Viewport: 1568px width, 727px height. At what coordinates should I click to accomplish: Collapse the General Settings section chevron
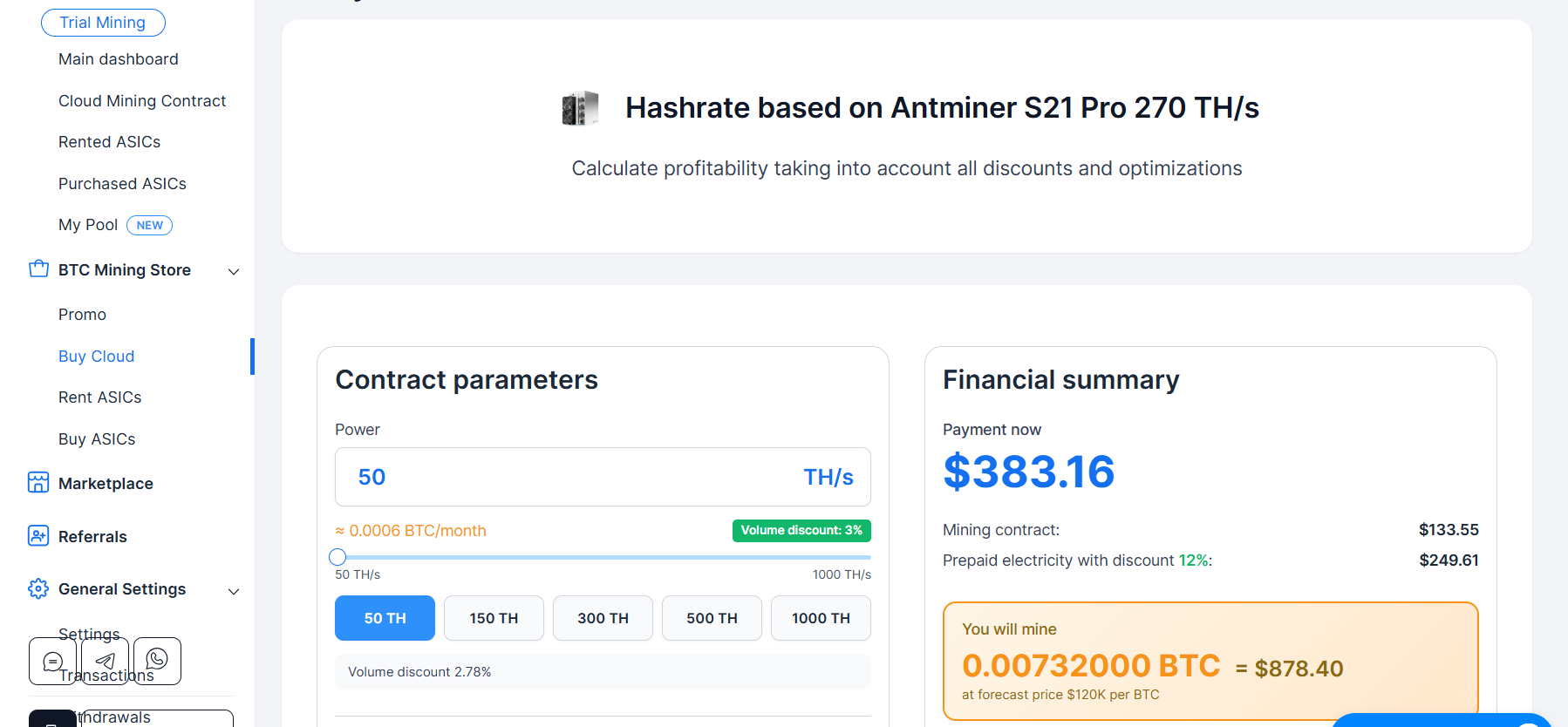pos(234,591)
